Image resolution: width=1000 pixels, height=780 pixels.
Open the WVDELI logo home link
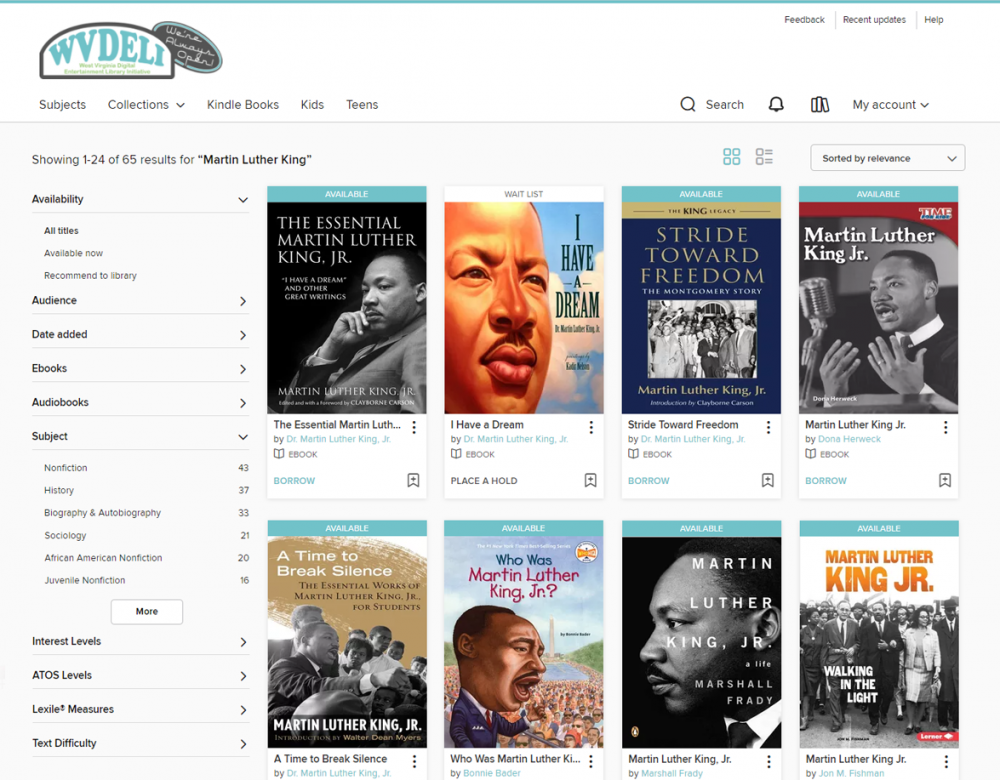131,50
